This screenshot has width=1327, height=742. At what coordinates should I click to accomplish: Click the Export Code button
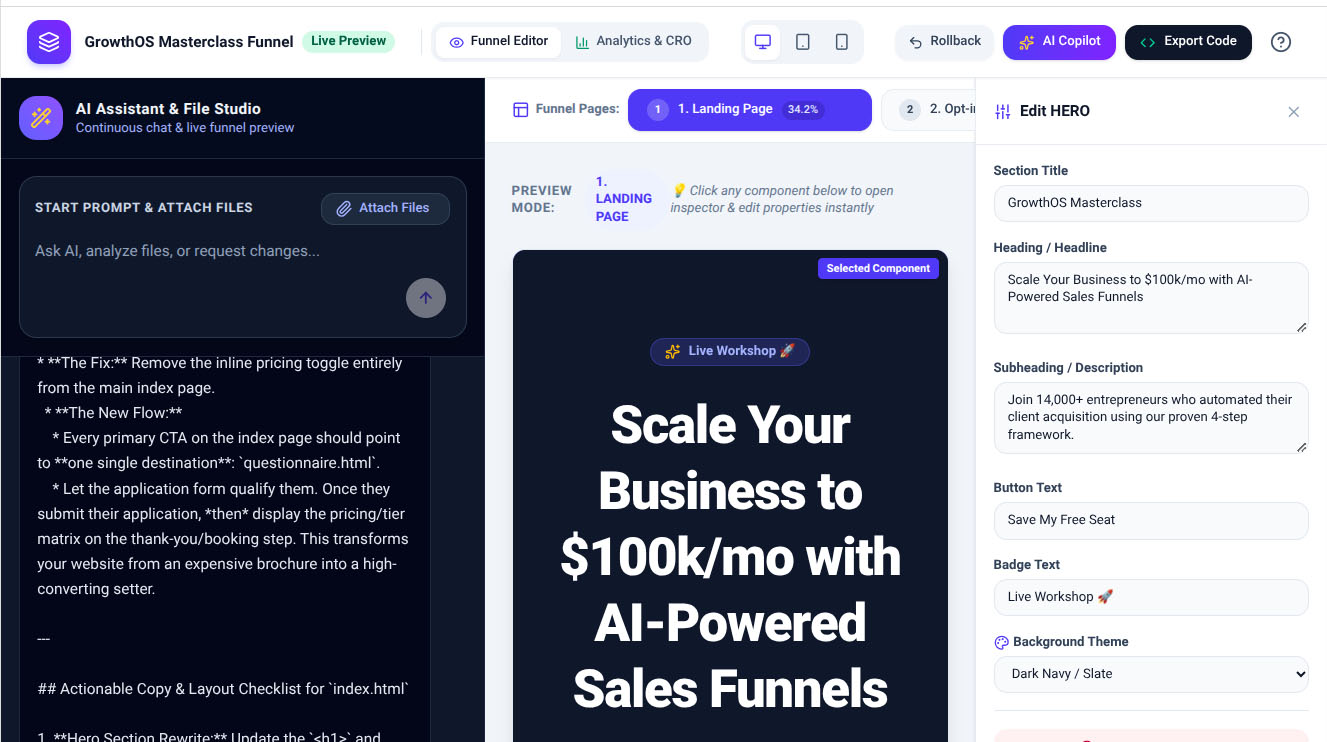point(1188,42)
